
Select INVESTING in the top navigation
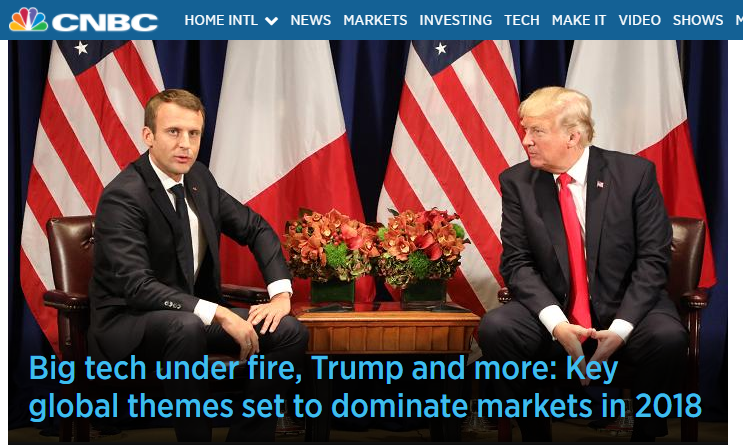pyautogui.click(x=455, y=20)
